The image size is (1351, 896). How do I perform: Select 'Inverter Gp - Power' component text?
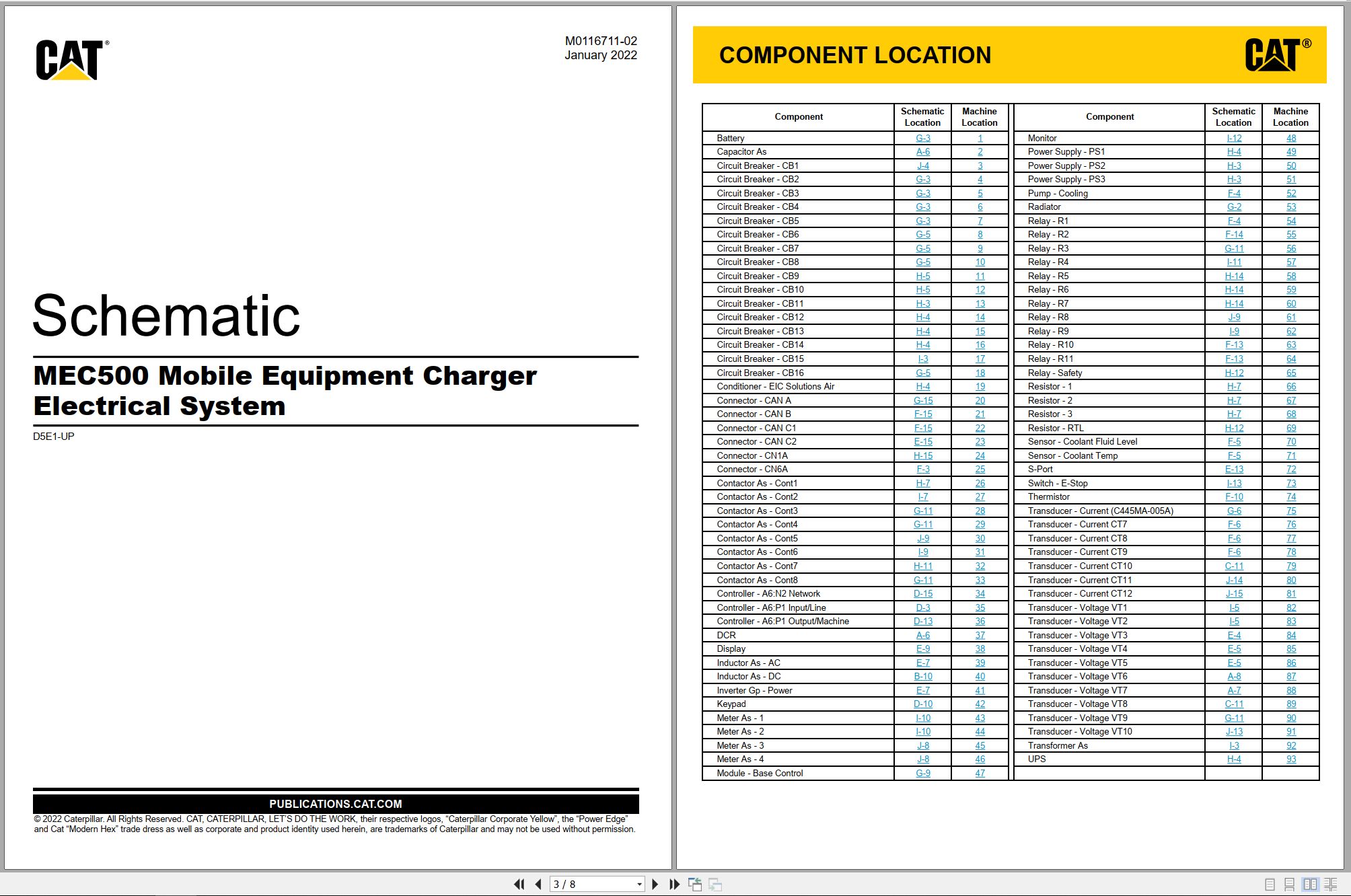(754, 690)
